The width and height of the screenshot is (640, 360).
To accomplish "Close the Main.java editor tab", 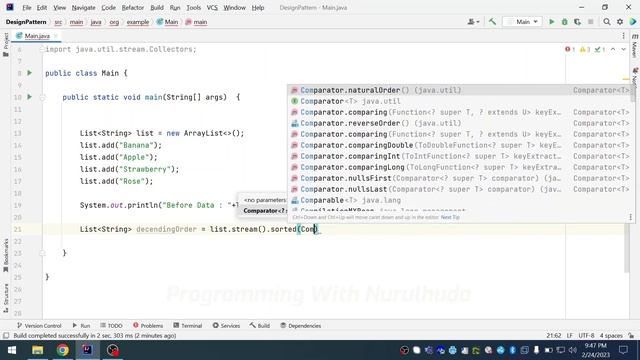I will [x=56, y=36].
